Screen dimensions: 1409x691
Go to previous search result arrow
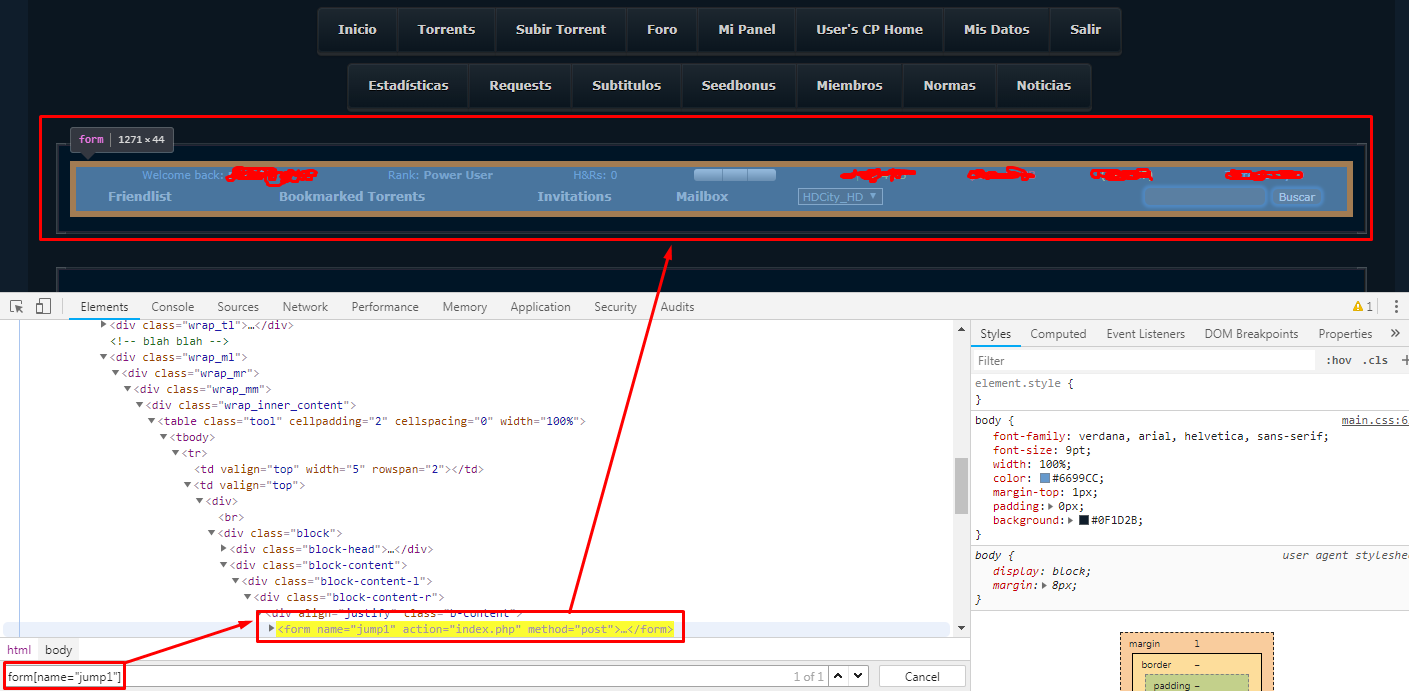pos(838,676)
